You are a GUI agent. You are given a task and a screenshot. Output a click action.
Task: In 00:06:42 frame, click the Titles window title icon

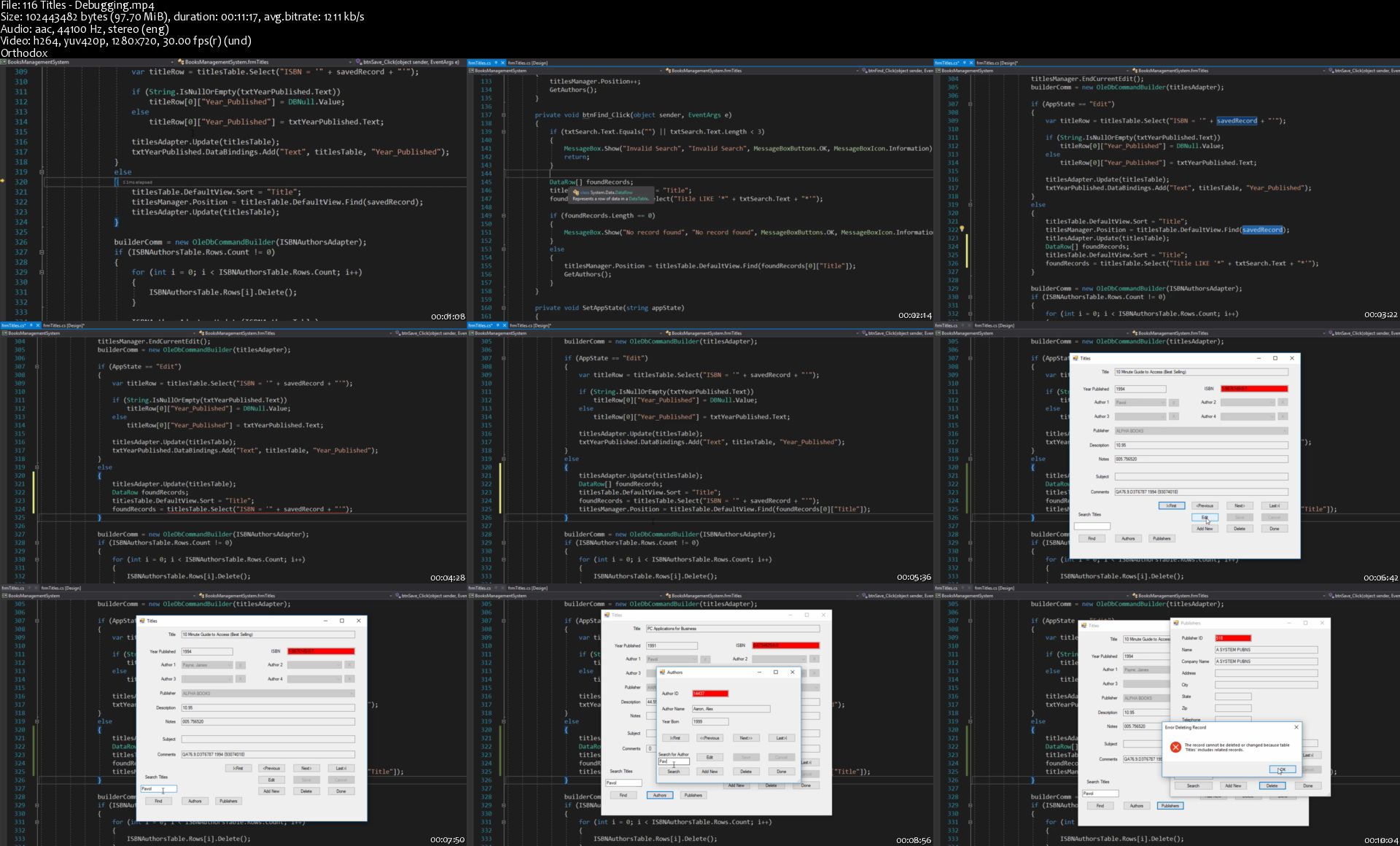pos(1076,358)
